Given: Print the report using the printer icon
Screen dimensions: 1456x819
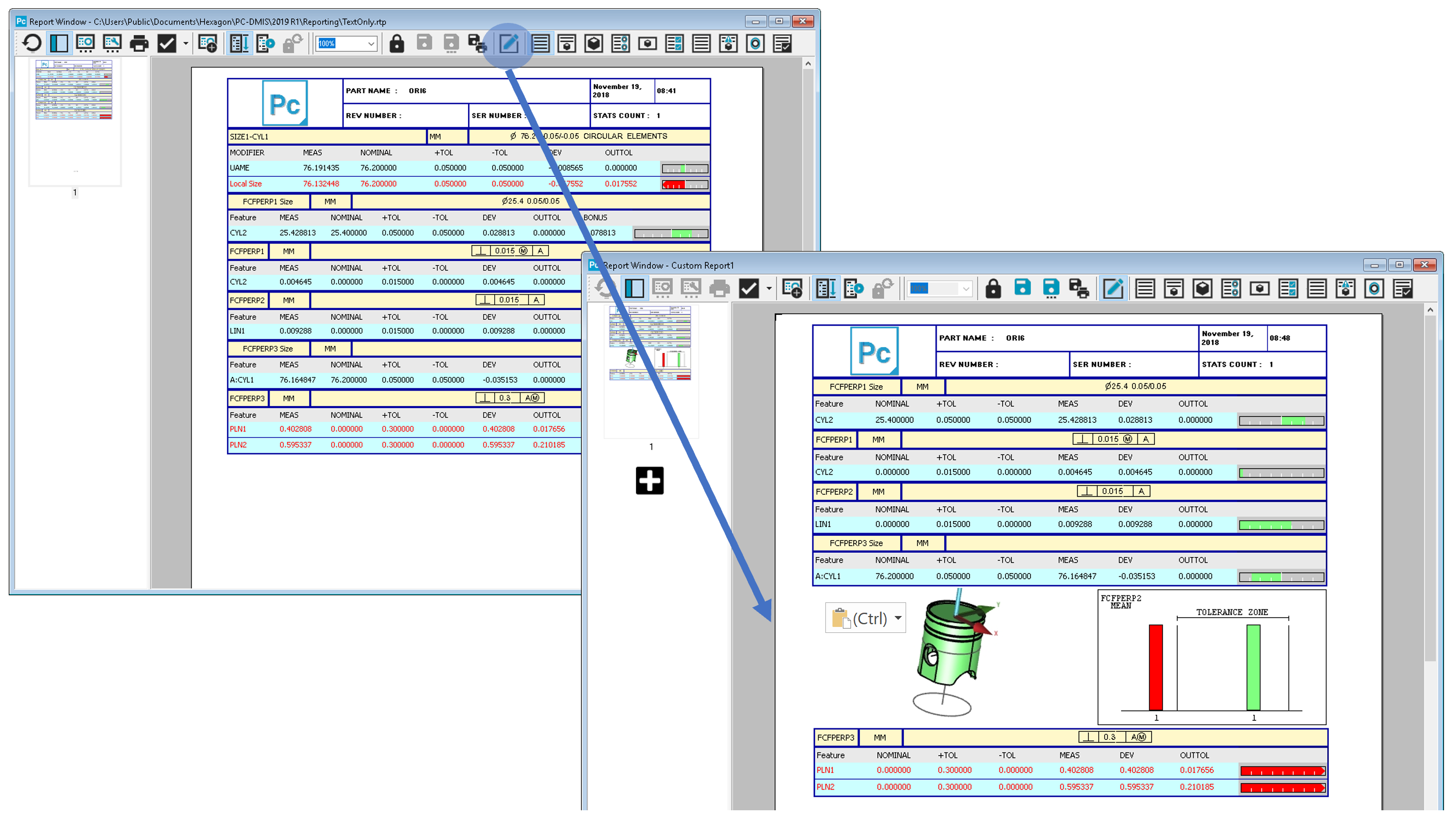Looking at the screenshot, I should tap(139, 43).
